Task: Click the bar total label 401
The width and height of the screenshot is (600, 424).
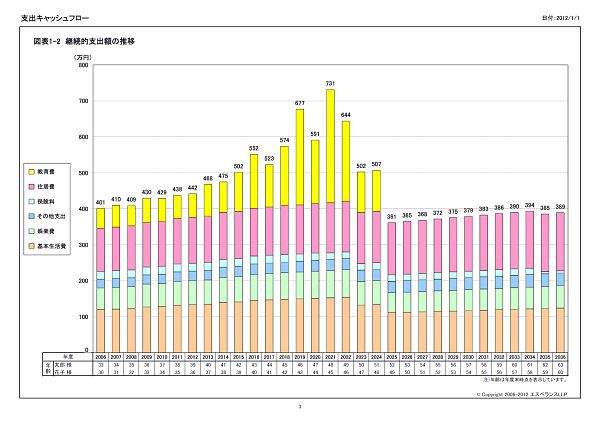Action: [101, 203]
